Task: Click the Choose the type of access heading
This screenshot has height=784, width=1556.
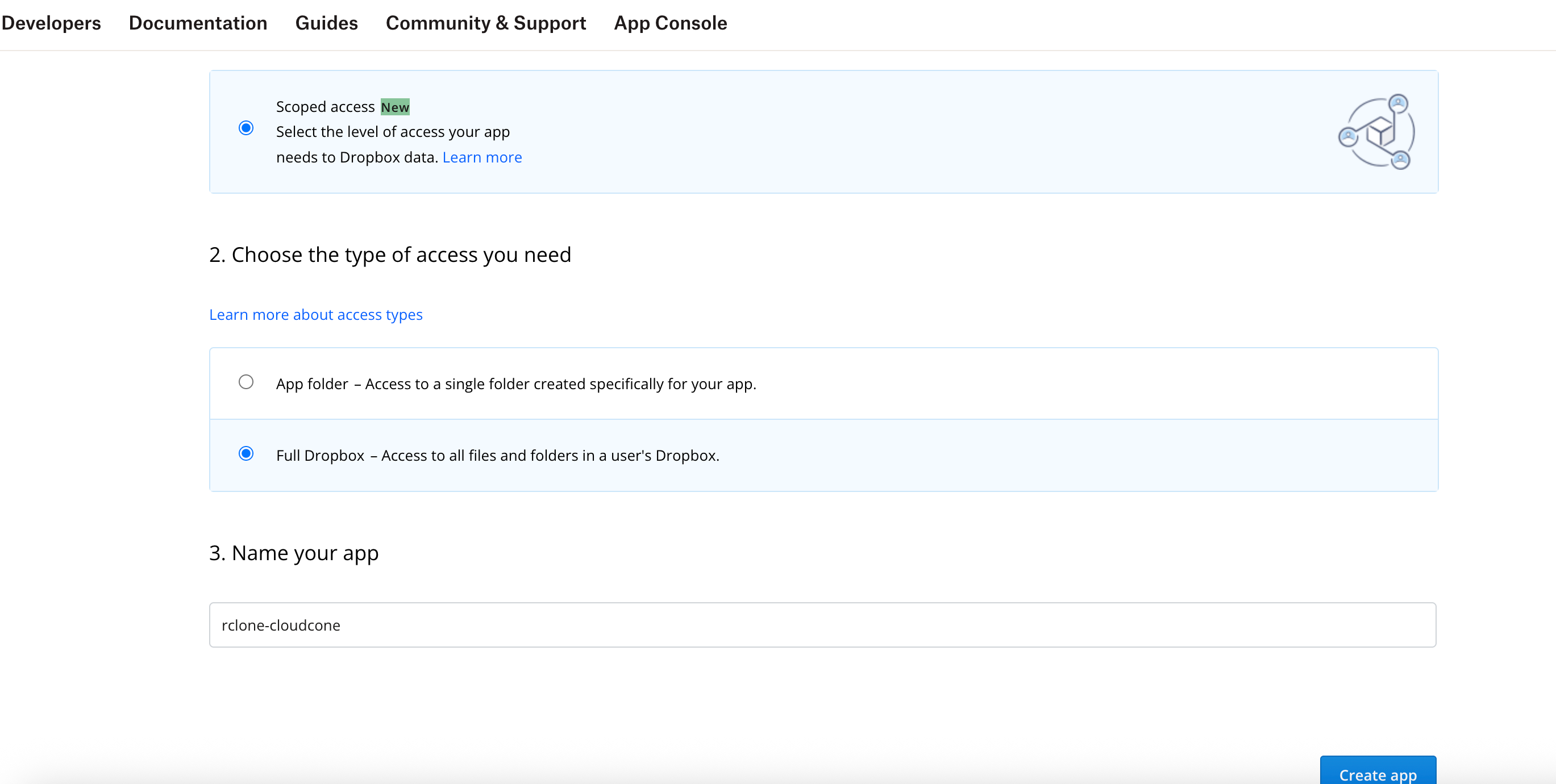Action: 390,255
